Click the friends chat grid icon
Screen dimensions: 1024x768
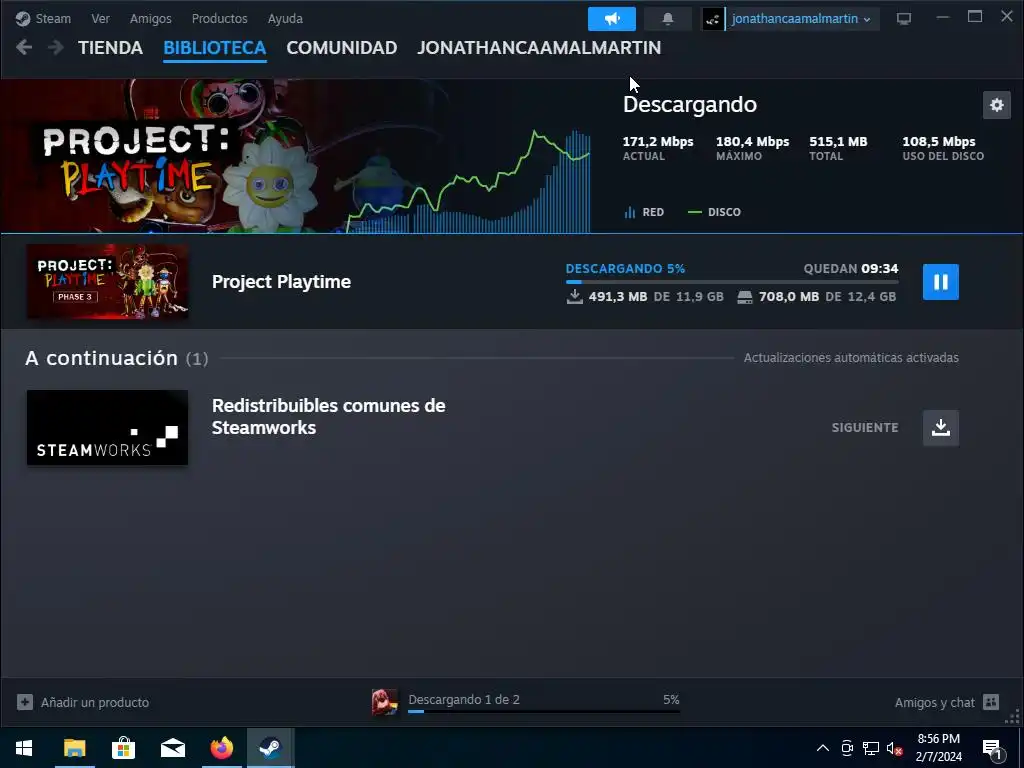[991, 702]
